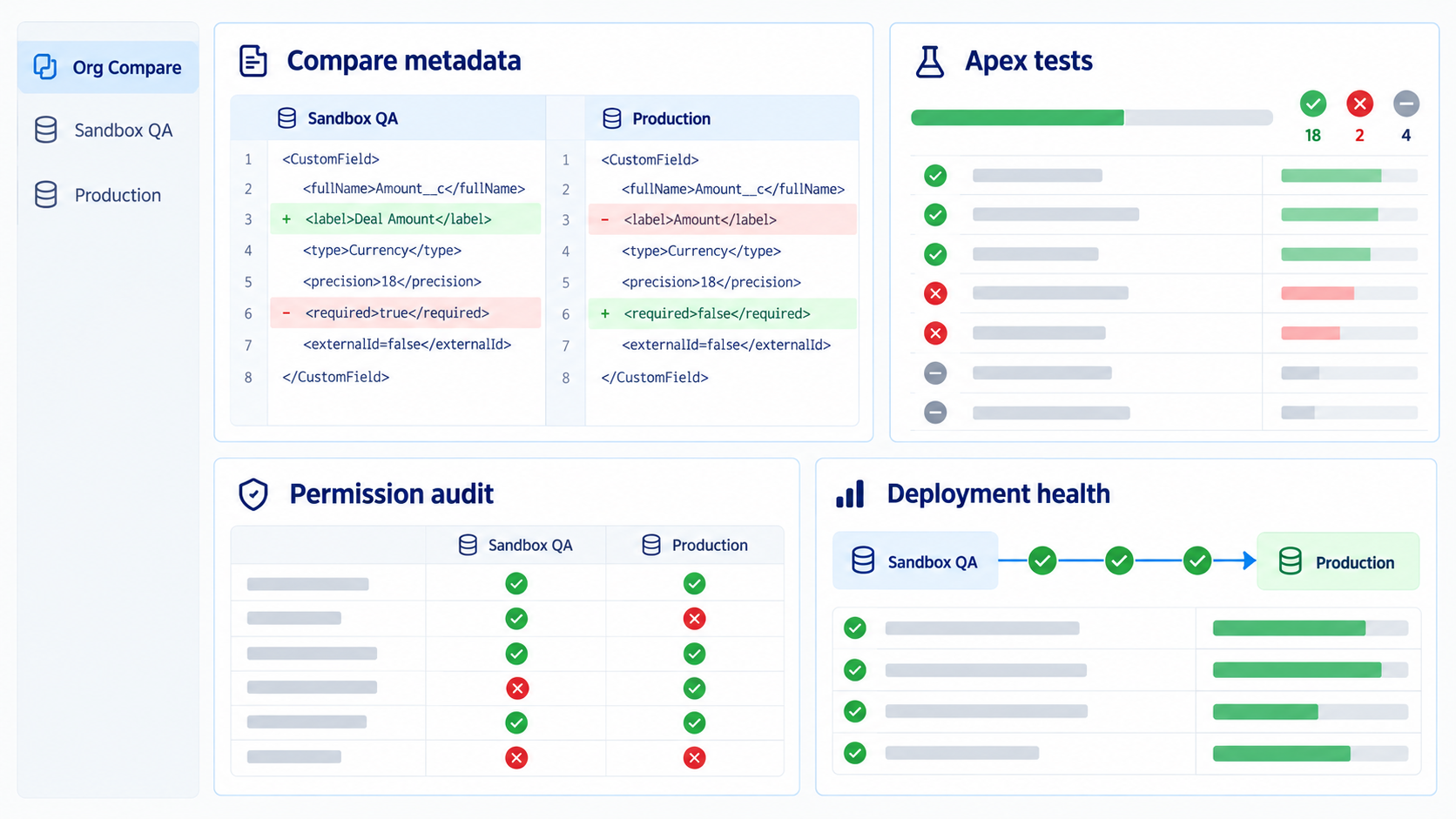1456x819 pixels.
Task: Click the first failed Apex test row icon
Action: [x=935, y=293]
